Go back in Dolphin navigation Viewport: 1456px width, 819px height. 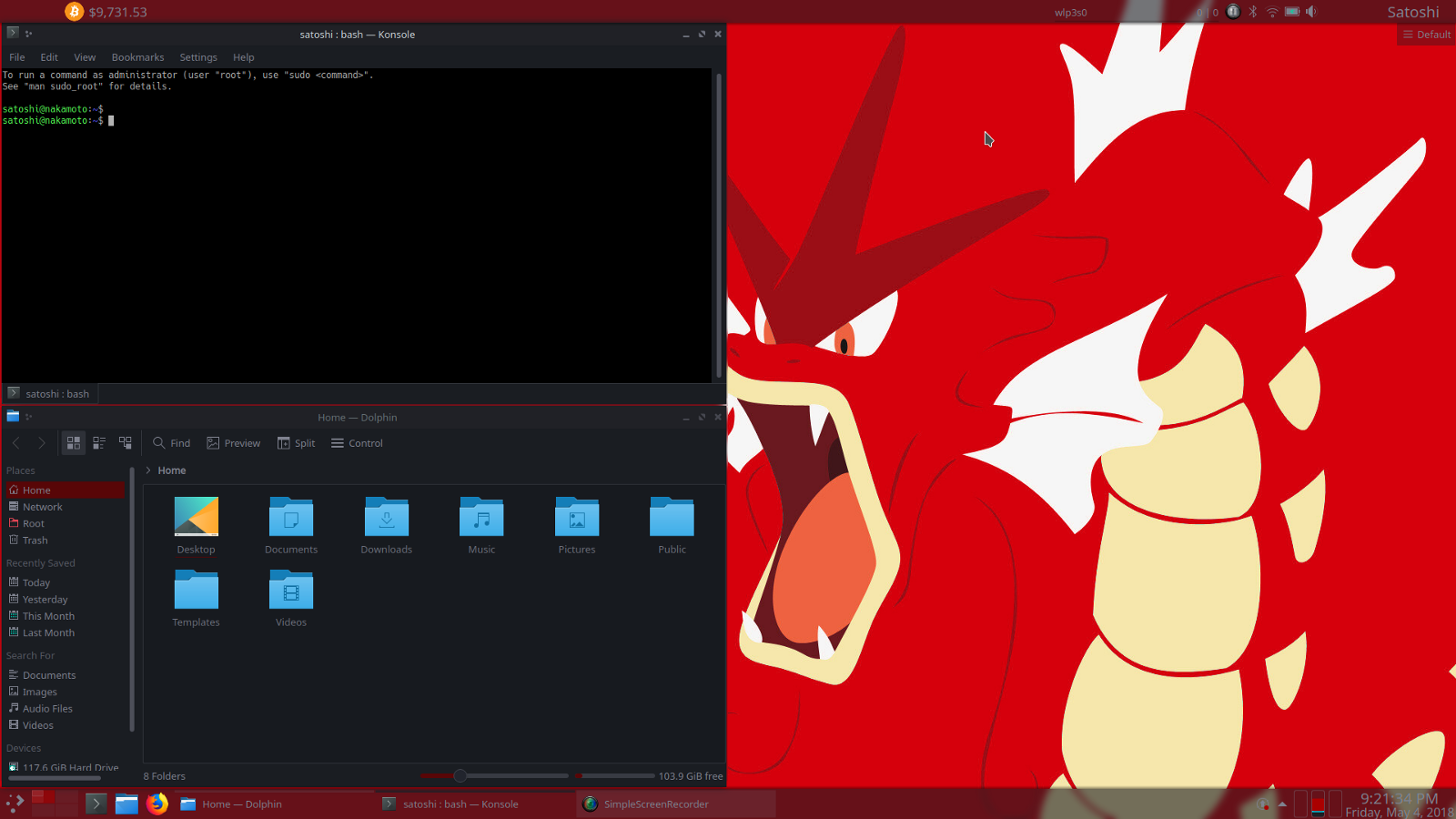(15, 443)
